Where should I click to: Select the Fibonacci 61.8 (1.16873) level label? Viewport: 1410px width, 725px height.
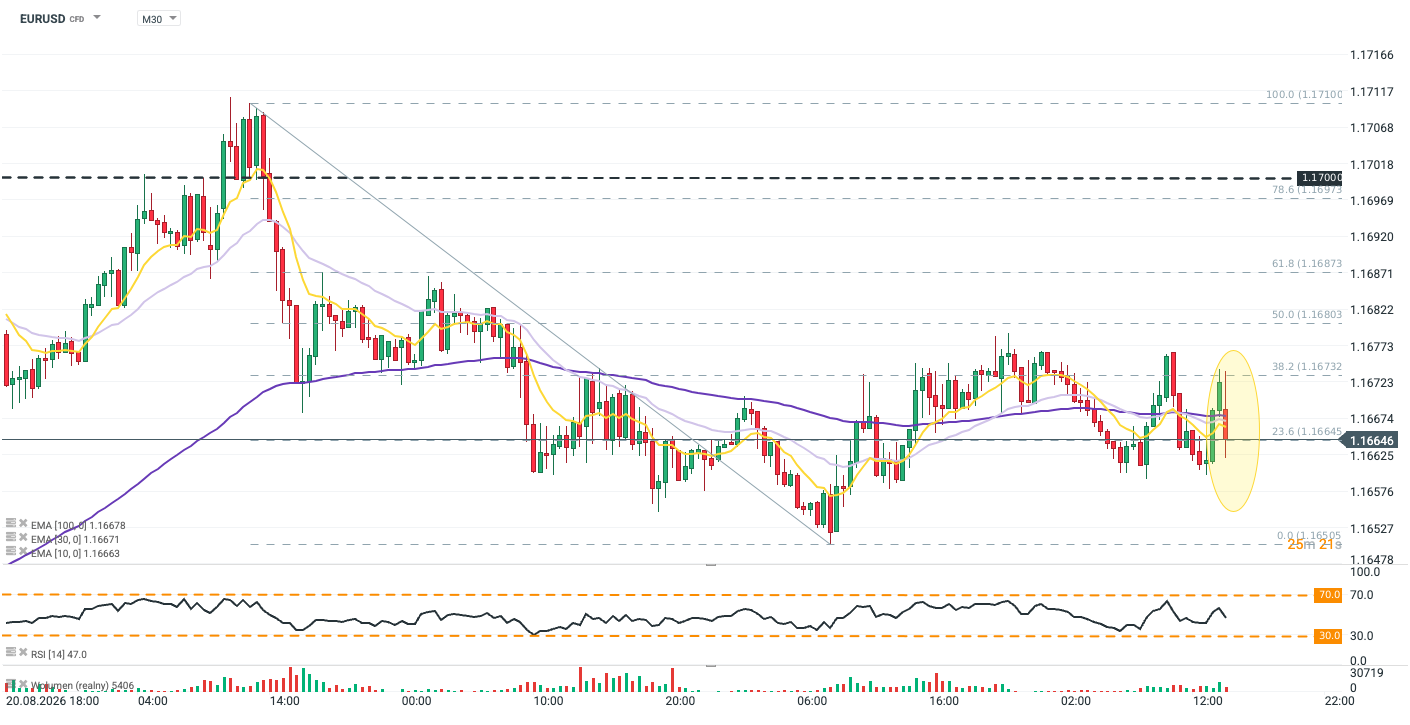(x=1307, y=263)
